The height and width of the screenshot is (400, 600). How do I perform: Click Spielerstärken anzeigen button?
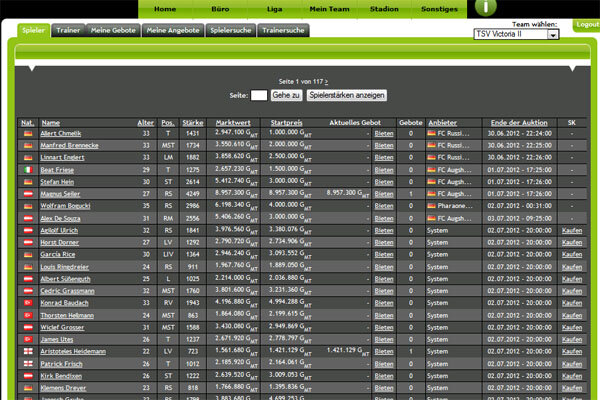(347, 95)
